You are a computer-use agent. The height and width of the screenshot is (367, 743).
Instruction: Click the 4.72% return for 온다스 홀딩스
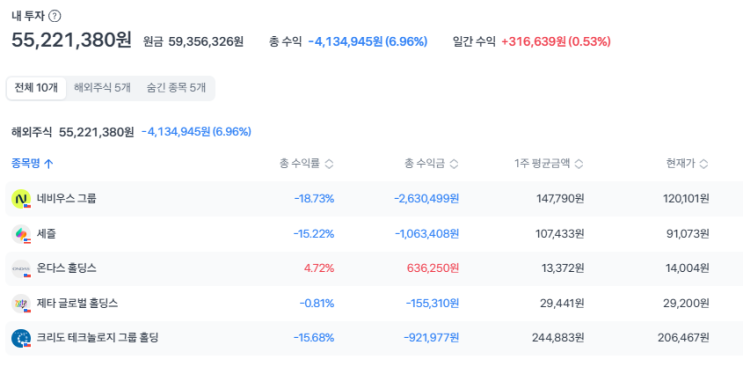click(x=319, y=269)
